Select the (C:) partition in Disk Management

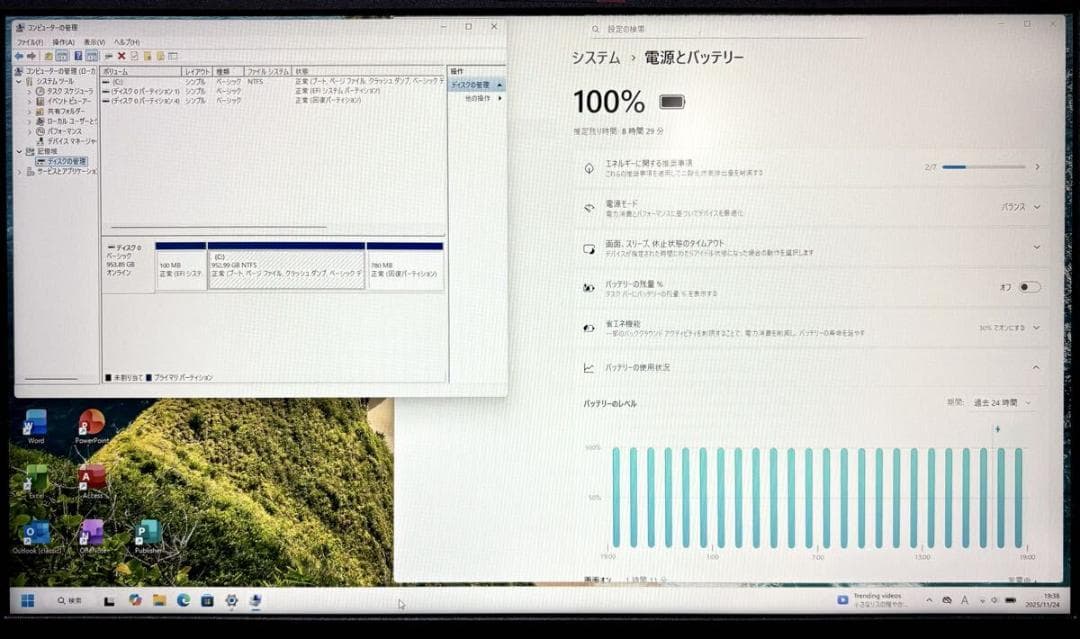pyautogui.click(x=285, y=265)
